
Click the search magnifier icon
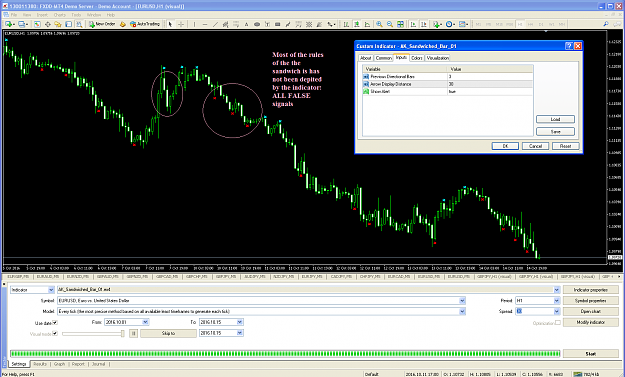pyautogui.click(x=606, y=24)
